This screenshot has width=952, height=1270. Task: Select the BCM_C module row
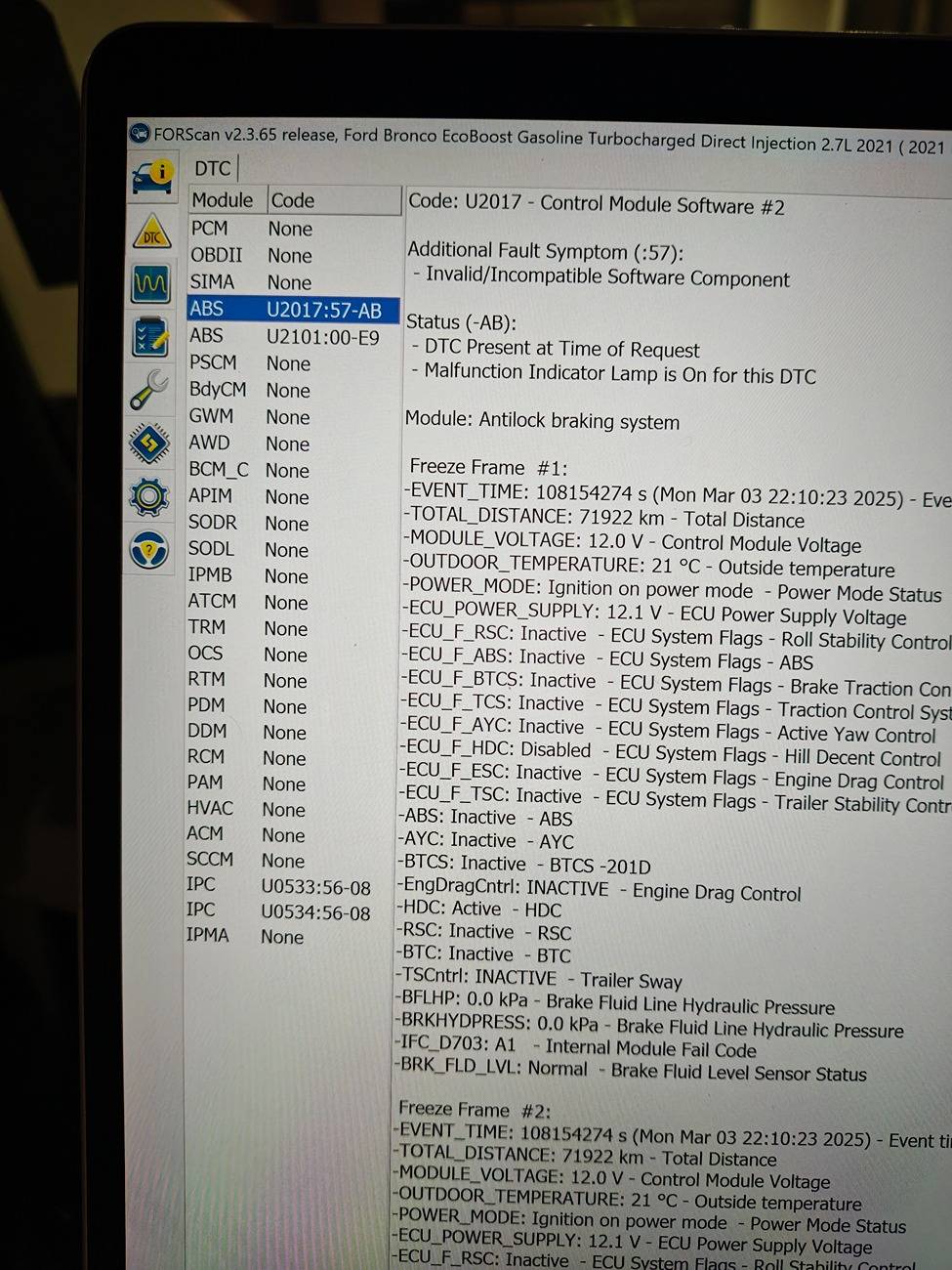pyautogui.click(x=293, y=470)
